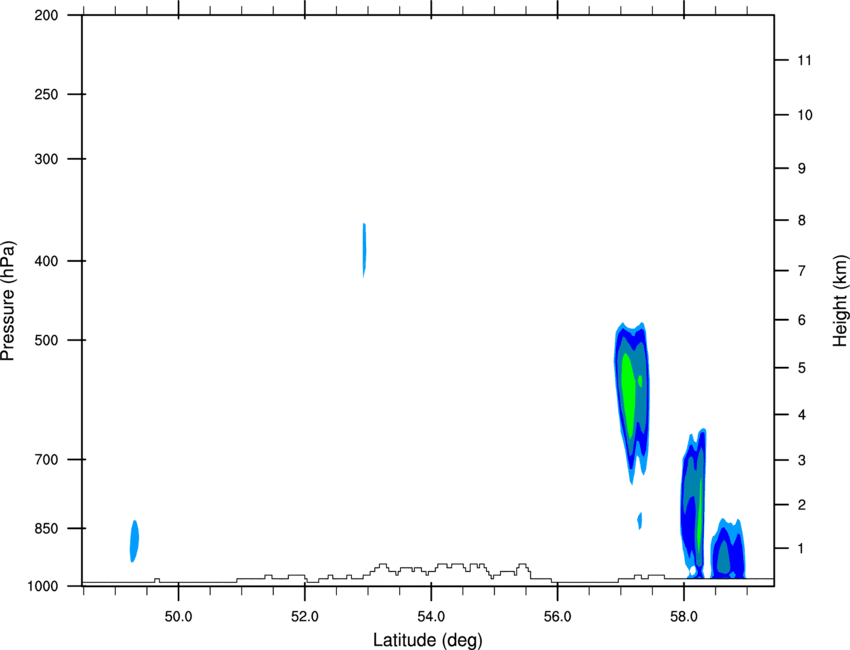Click the 500 pressure tick label

(46, 340)
